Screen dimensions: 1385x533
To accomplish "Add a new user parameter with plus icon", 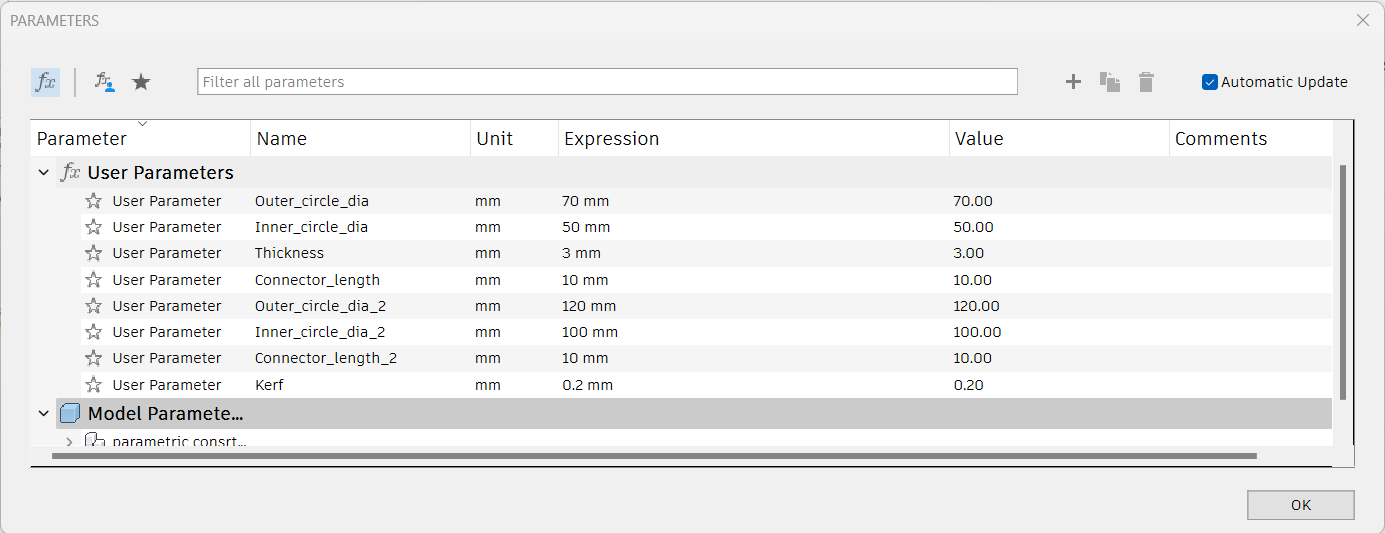I will tap(1073, 82).
